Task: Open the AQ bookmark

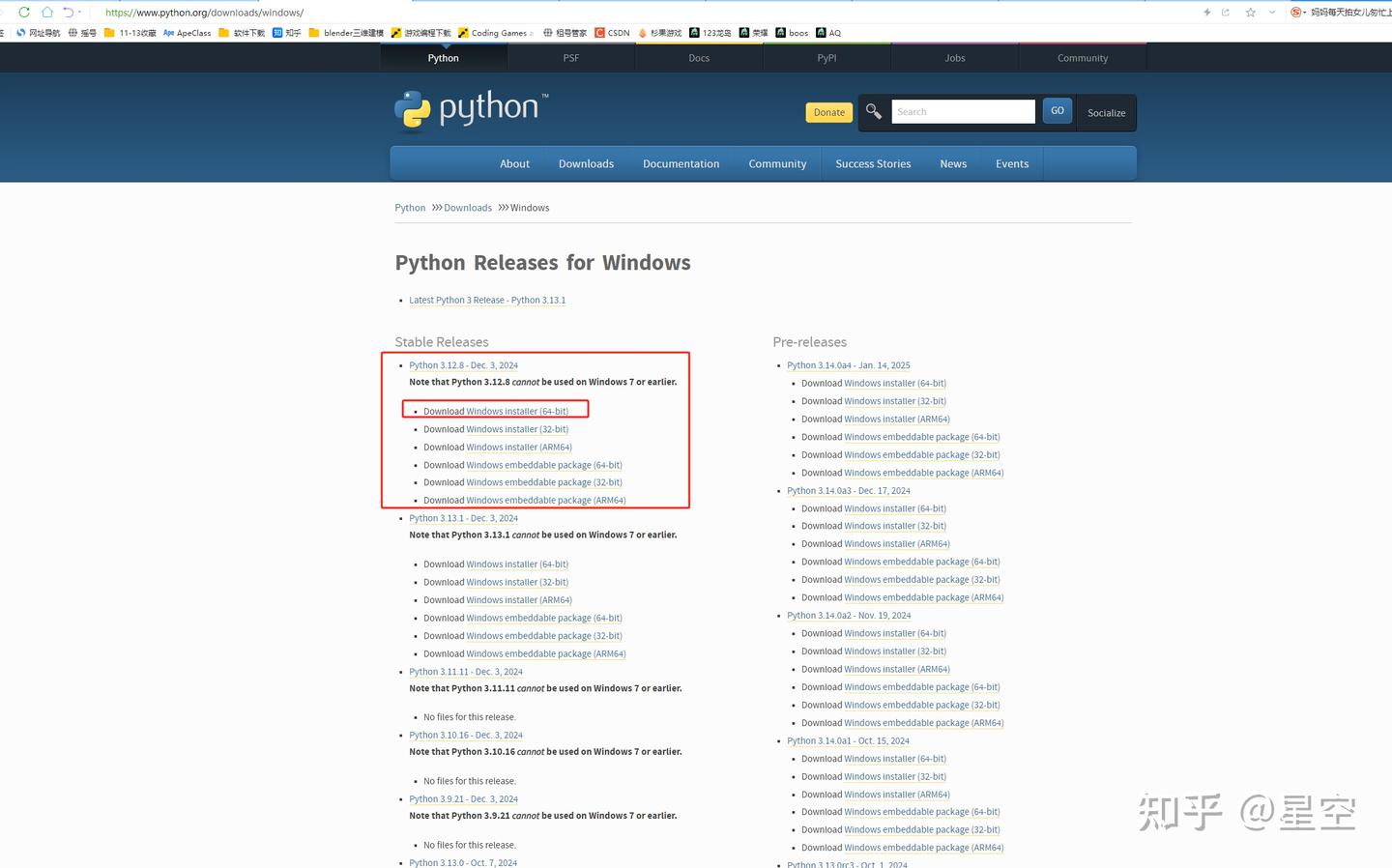Action: pyautogui.click(x=828, y=33)
